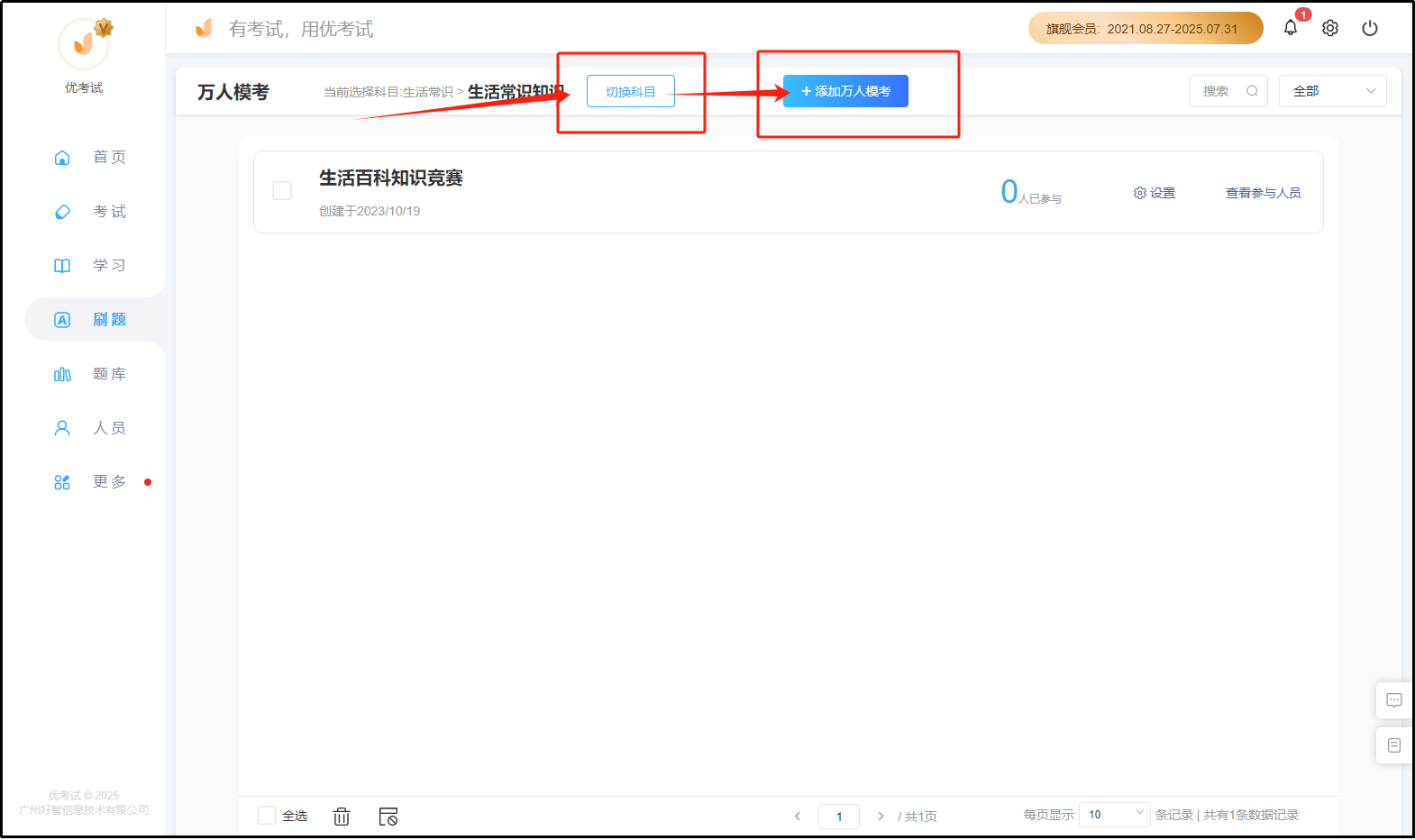Open the 生活百科知识竞赛 title

coord(391,178)
